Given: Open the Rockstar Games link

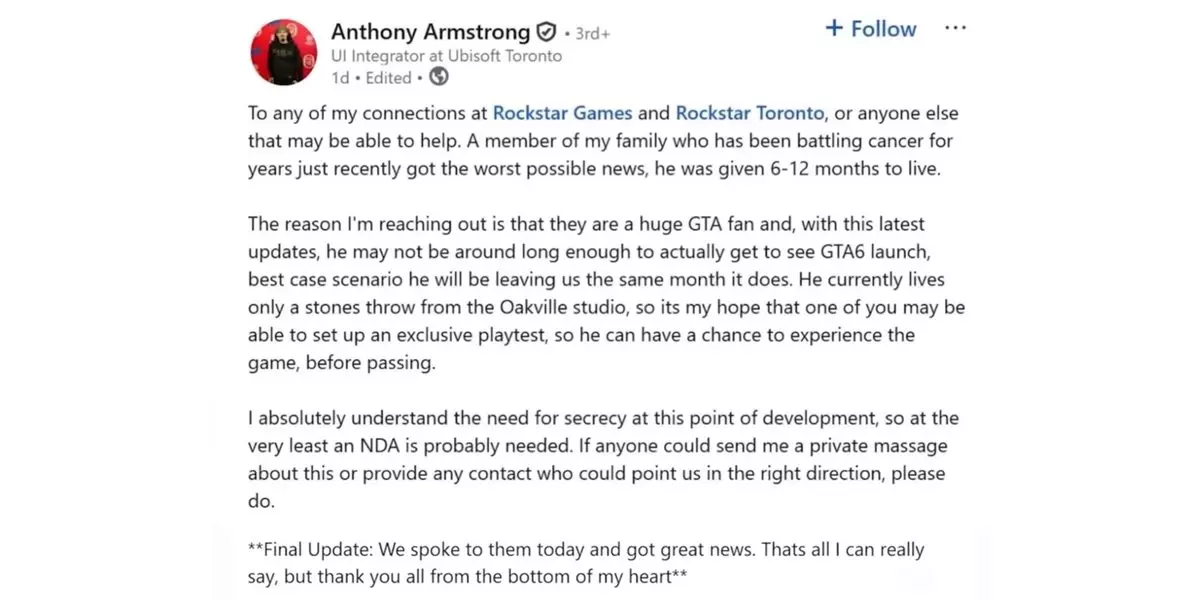Looking at the screenshot, I should tap(561, 112).
